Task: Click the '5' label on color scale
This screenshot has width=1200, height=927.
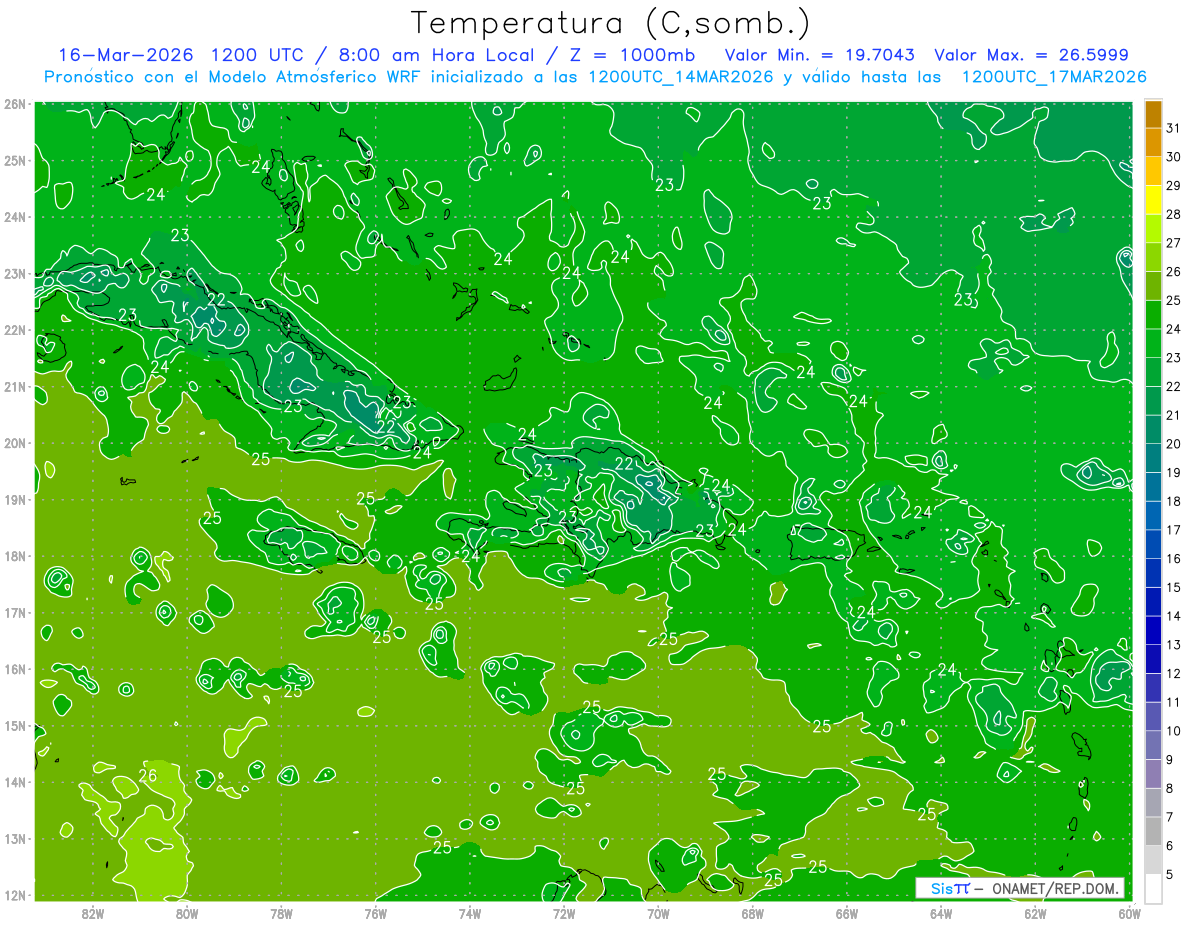Action: [1171, 874]
